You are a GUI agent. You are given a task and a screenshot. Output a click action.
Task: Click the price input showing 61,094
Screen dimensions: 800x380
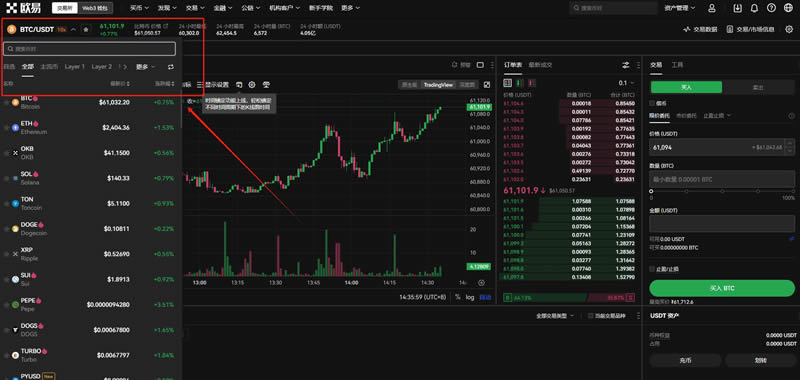tap(722, 147)
